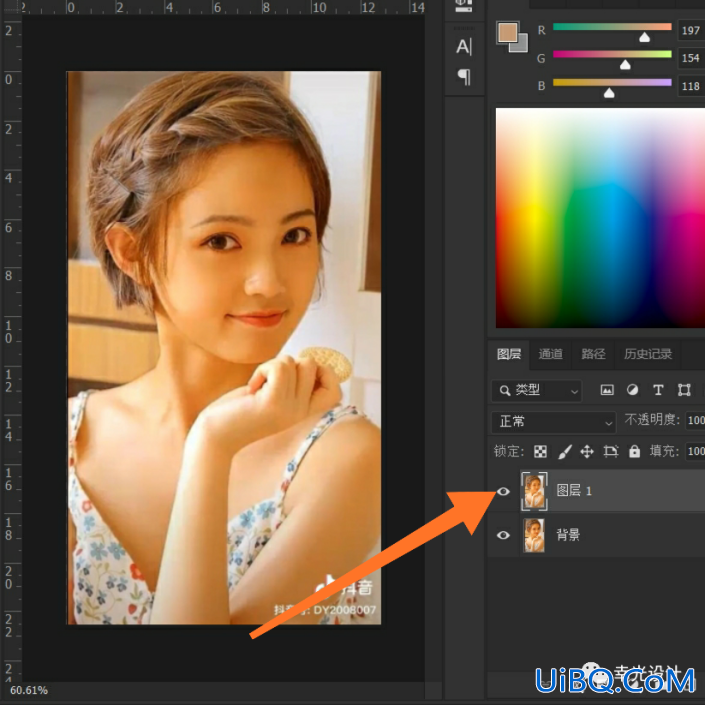
Task: Hide the 图层 1 layer
Action: 503,491
